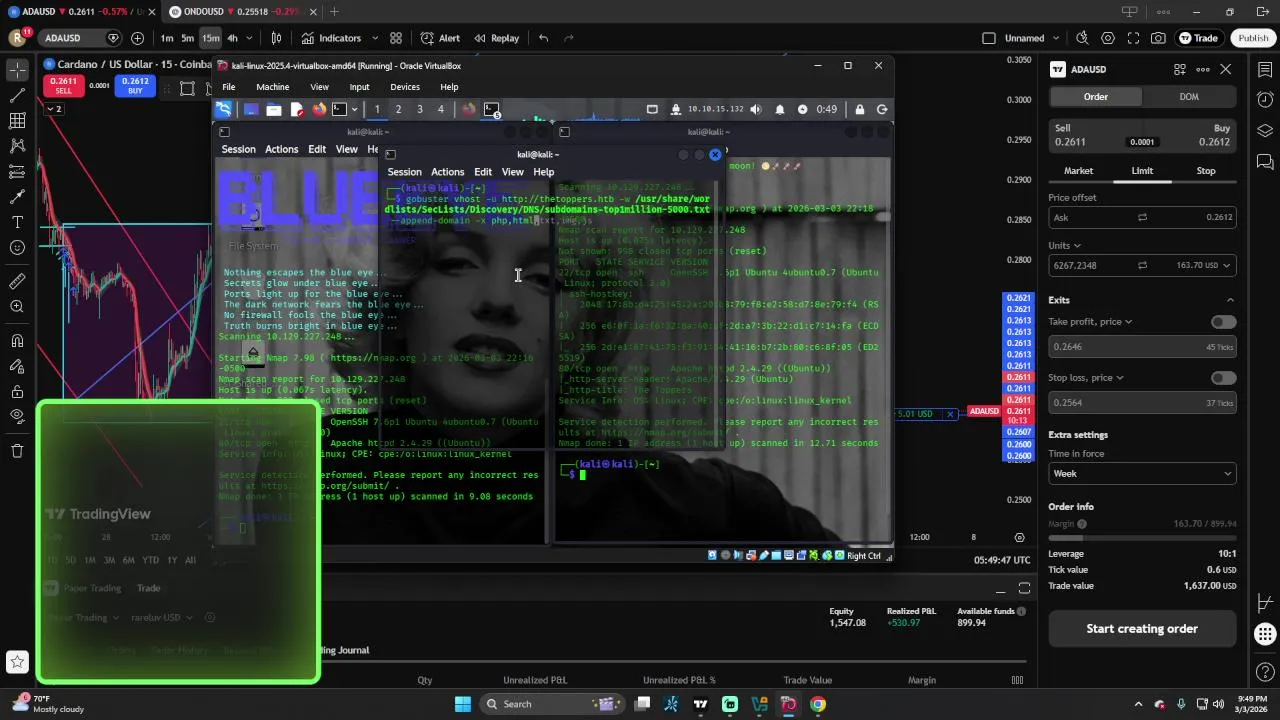Open the Kali file manager icon
Image resolution: width=1280 pixels, height=720 pixels.
(x=274, y=109)
